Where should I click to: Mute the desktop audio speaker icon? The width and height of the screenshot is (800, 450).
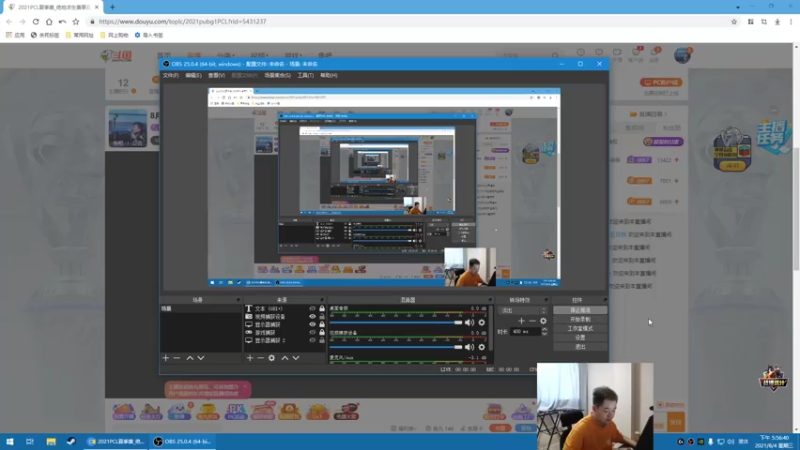tap(469, 322)
